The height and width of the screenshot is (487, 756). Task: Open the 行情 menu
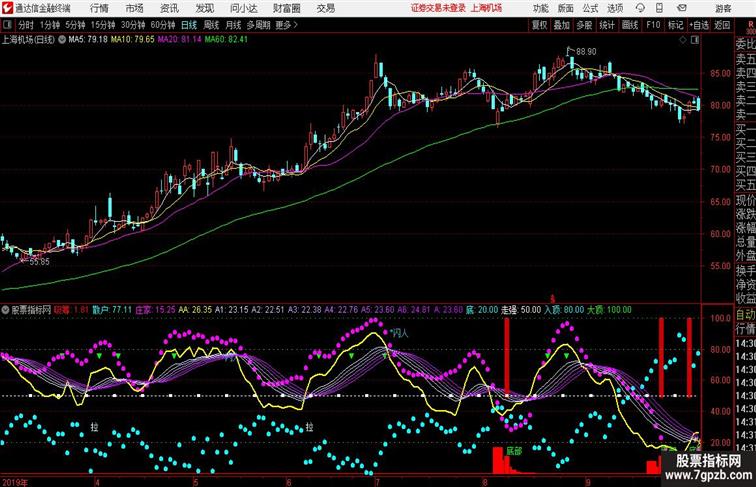tap(99, 8)
